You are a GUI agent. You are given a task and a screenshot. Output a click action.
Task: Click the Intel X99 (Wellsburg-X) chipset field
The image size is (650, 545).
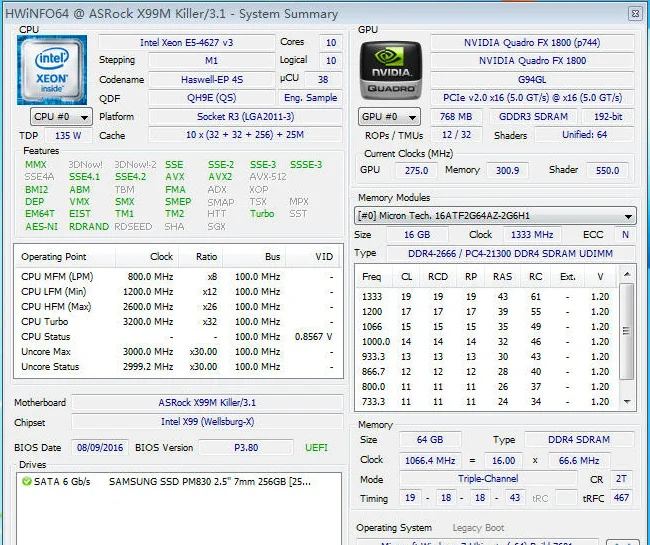(x=207, y=422)
